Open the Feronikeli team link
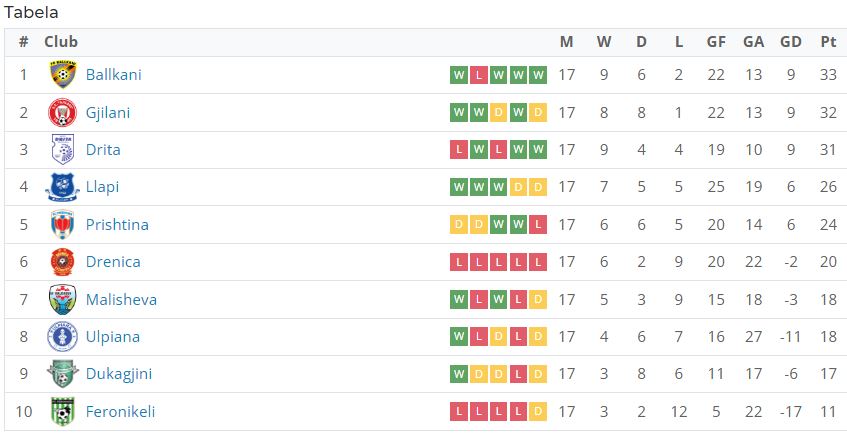 pos(120,411)
